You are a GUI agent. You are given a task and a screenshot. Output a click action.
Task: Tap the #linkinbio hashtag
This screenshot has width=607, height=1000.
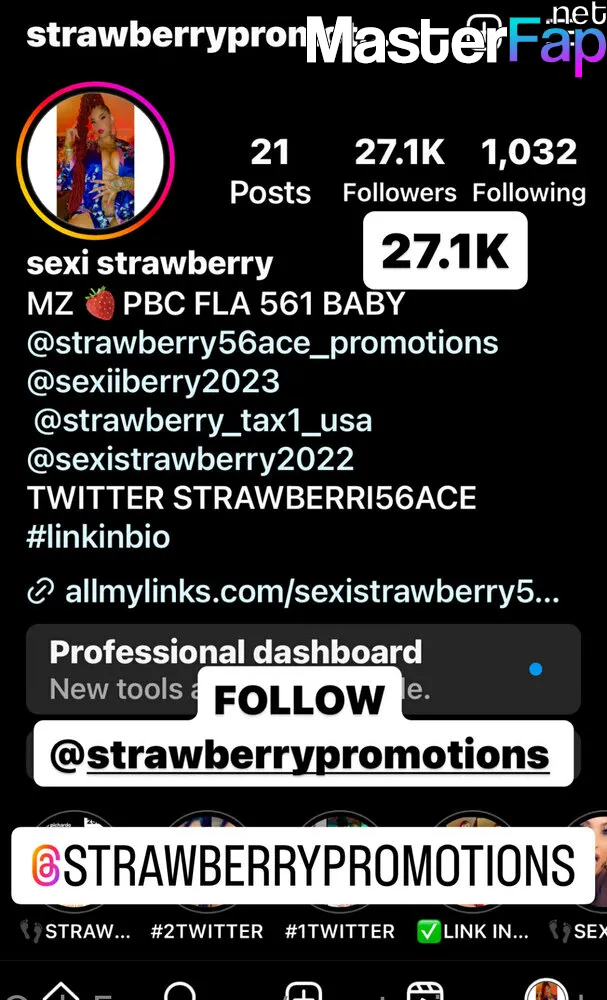click(98, 537)
